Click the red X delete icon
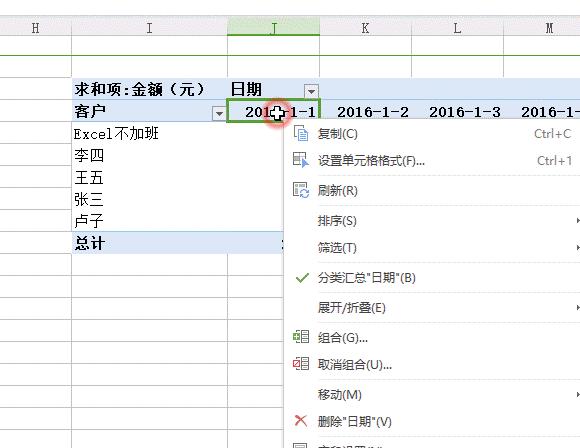This screenshot has height=448, width=580. click(300, 421)
